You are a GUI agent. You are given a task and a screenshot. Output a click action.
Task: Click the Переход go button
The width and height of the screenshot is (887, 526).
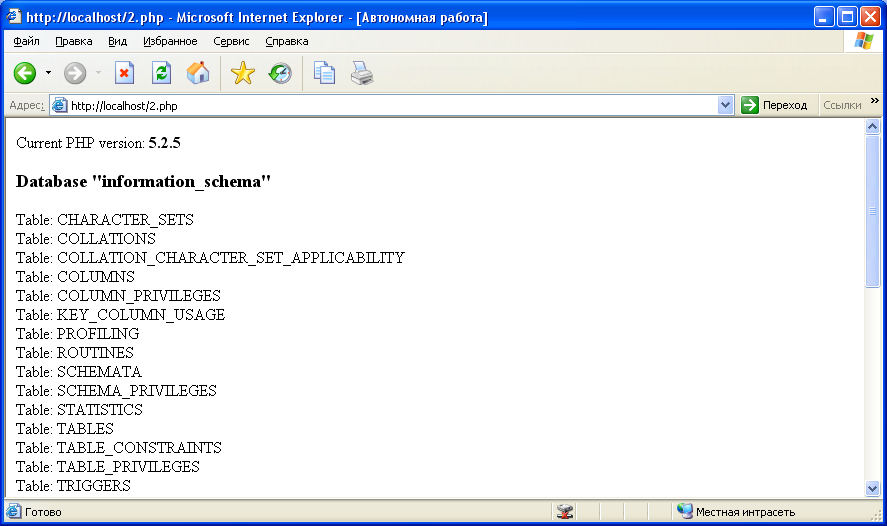774,105
